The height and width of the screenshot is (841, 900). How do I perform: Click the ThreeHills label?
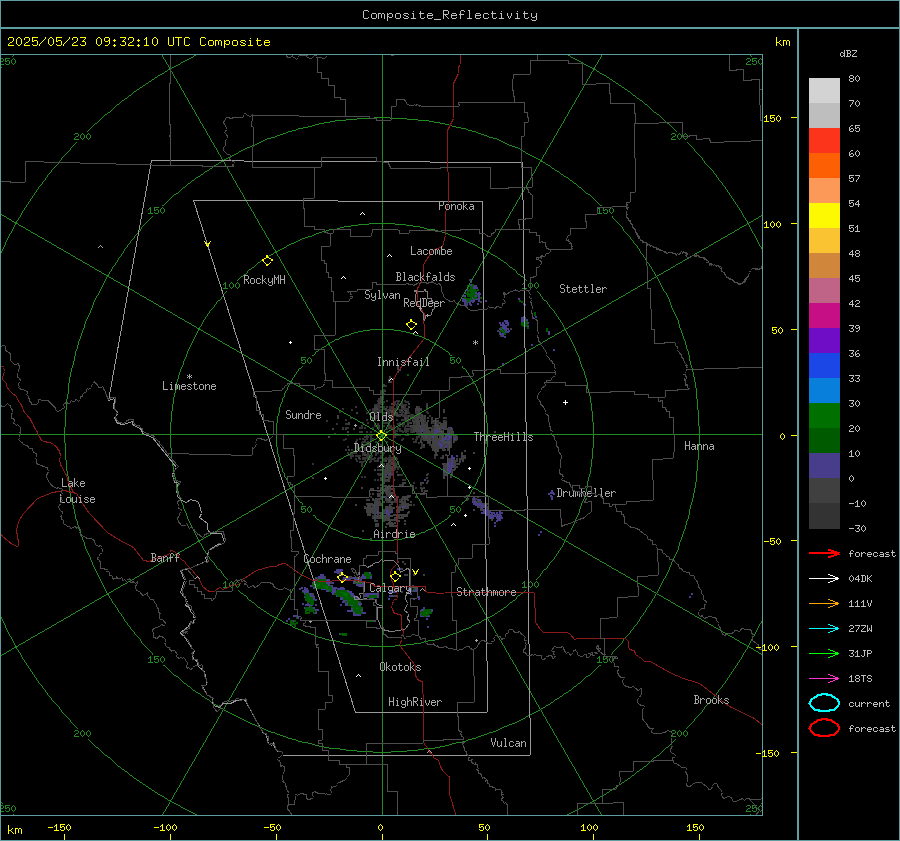503,437
